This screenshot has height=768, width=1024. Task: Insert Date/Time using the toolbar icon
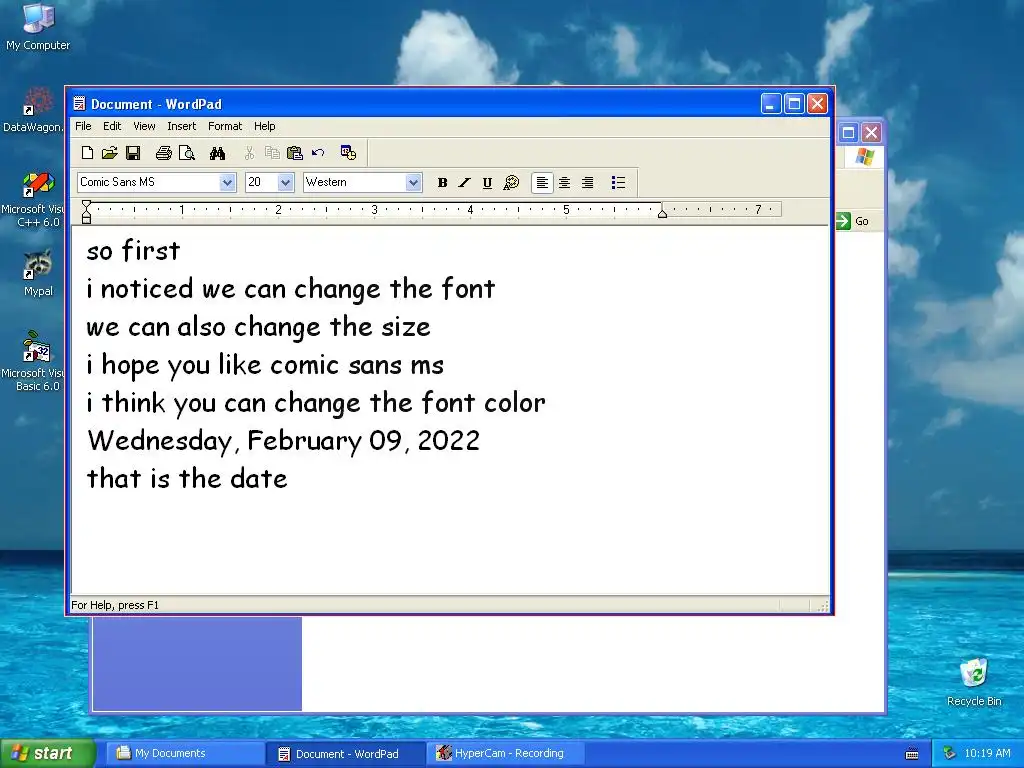point(348,153)
